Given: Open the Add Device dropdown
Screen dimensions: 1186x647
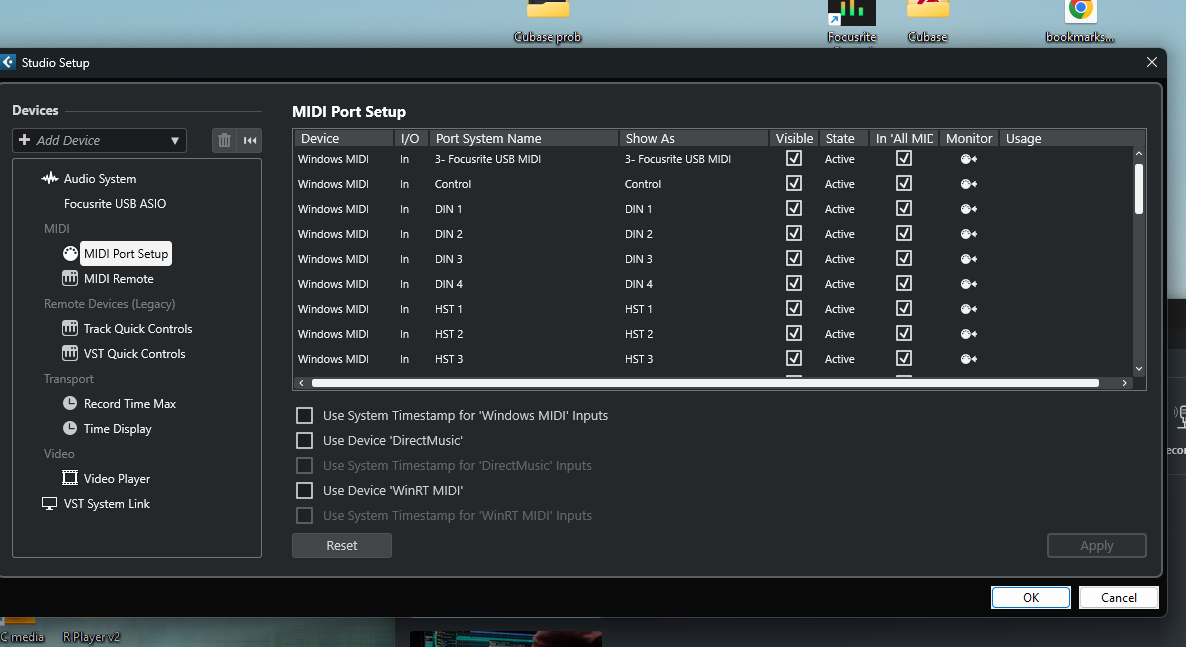Looking at the screenshot, I should [99, 140].
